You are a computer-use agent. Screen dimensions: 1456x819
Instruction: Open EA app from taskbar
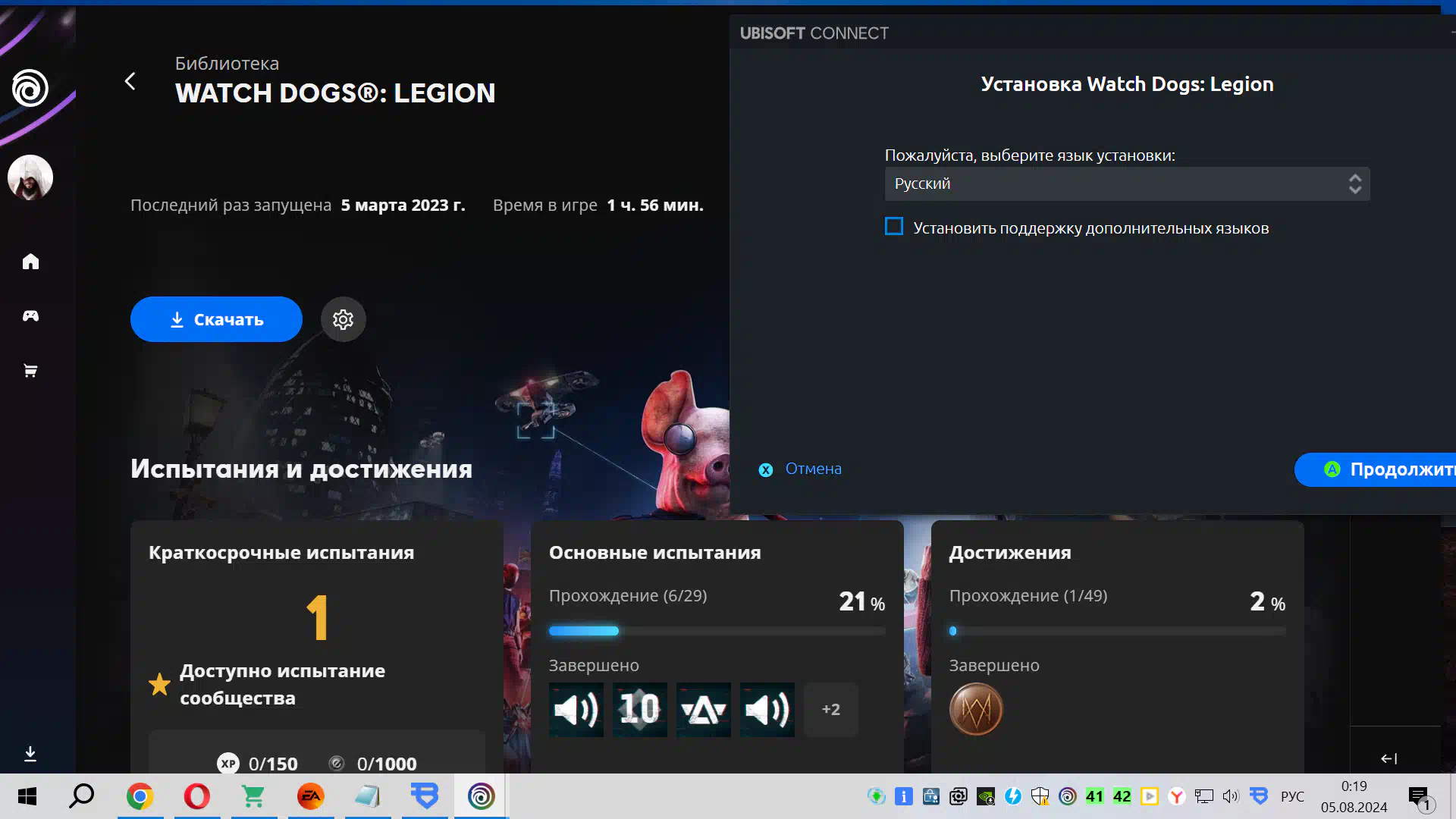(311, 796)
